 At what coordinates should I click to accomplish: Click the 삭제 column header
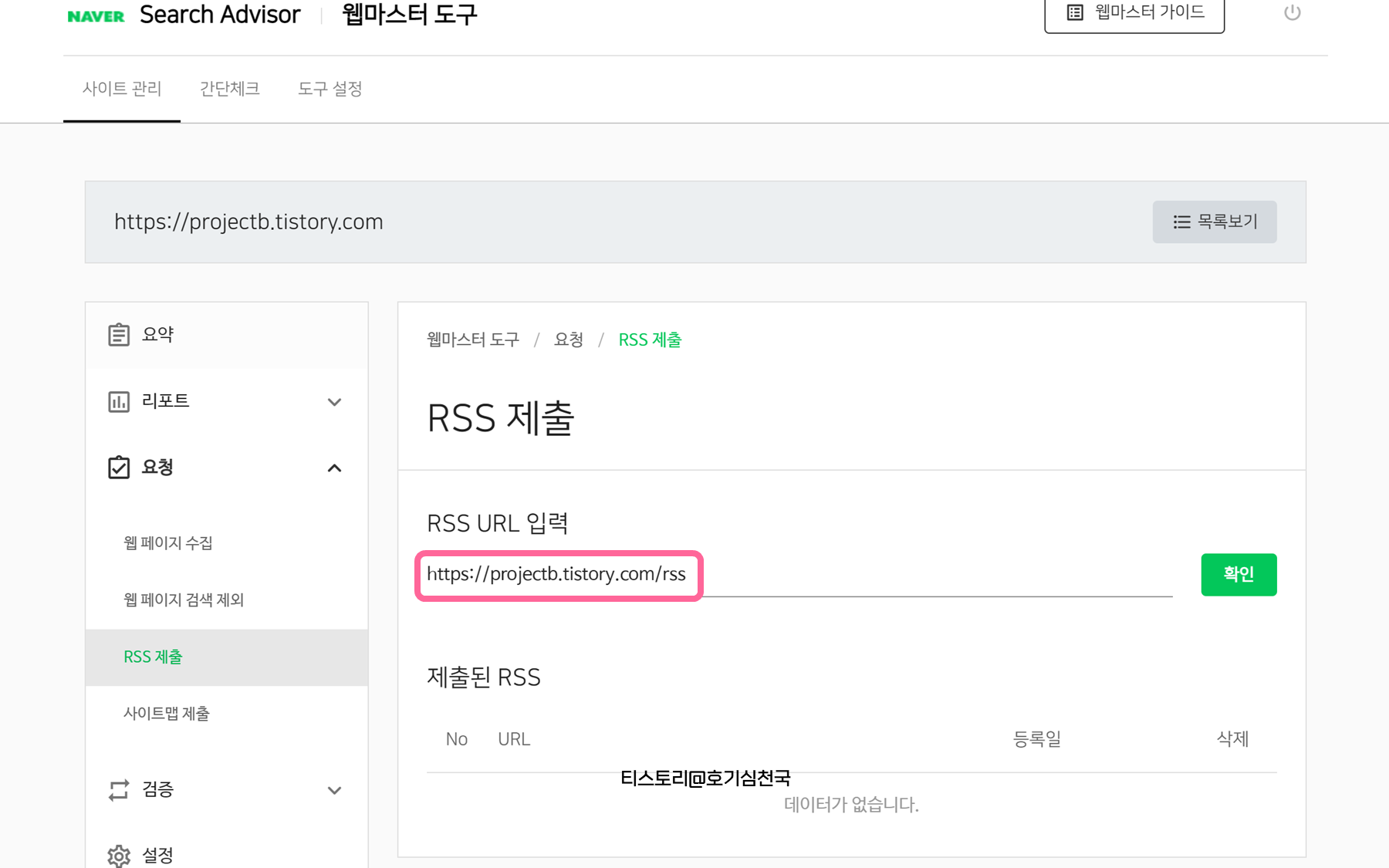[1232, 740]
